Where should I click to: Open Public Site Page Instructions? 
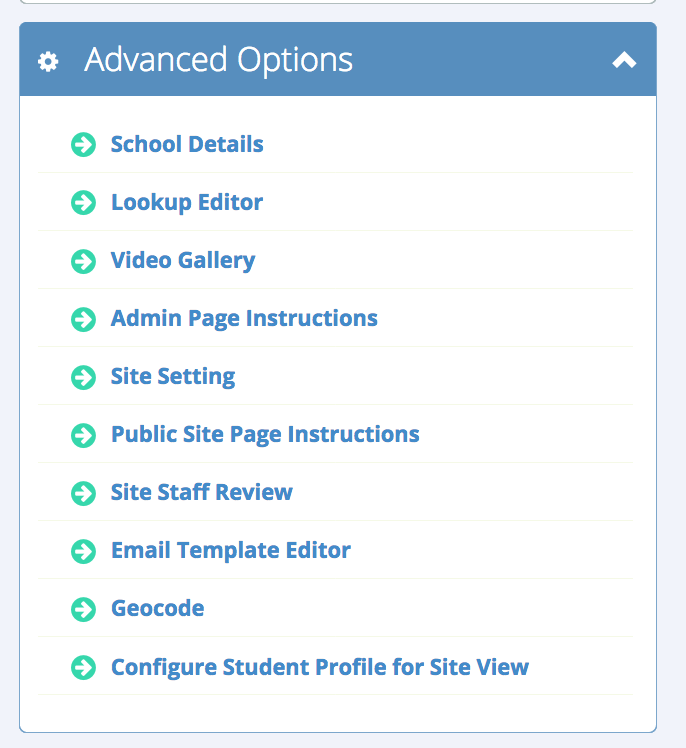(x=265, y=434)
